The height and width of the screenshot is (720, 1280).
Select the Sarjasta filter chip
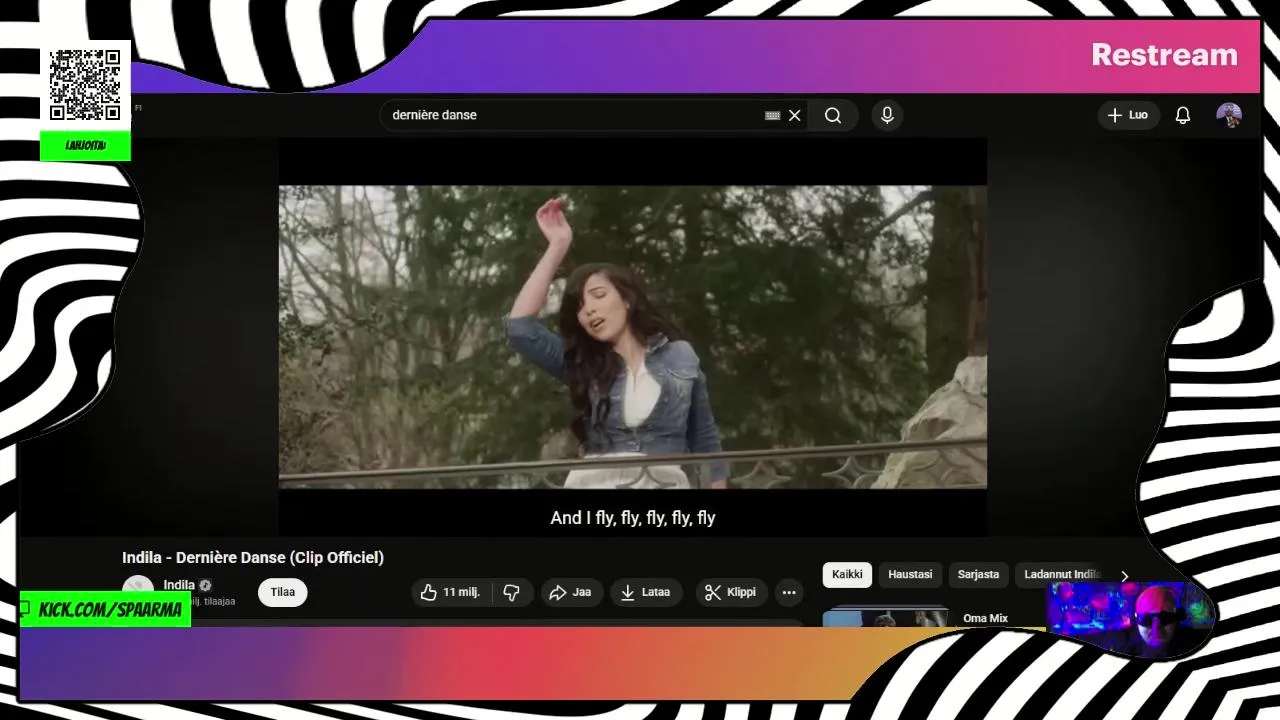[x=978, y=574]
